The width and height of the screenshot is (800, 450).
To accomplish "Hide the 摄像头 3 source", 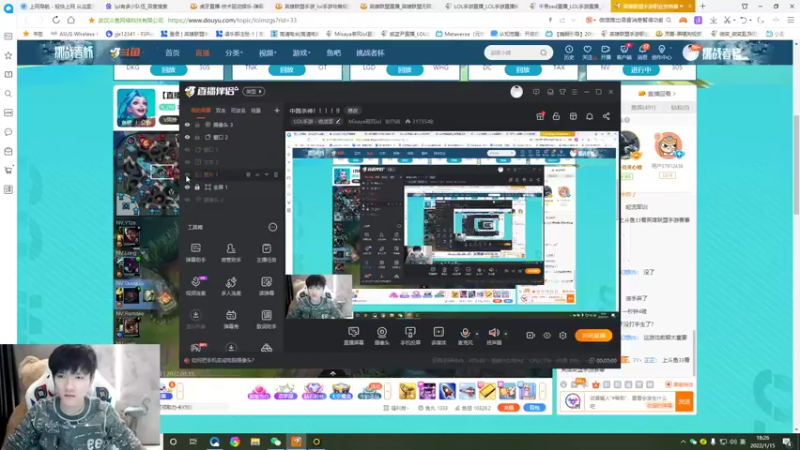I will click(187, 124).
